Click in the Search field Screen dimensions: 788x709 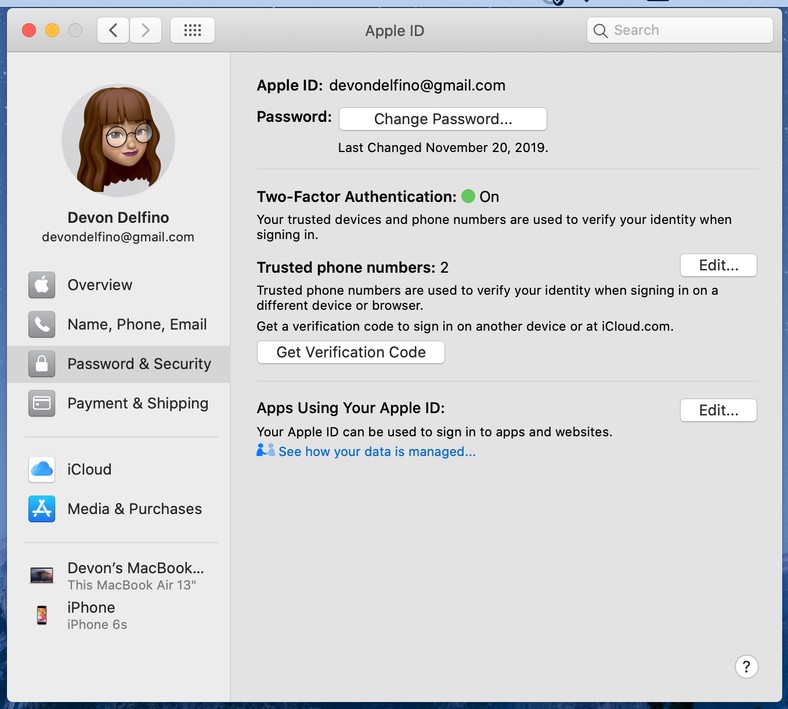690,30
